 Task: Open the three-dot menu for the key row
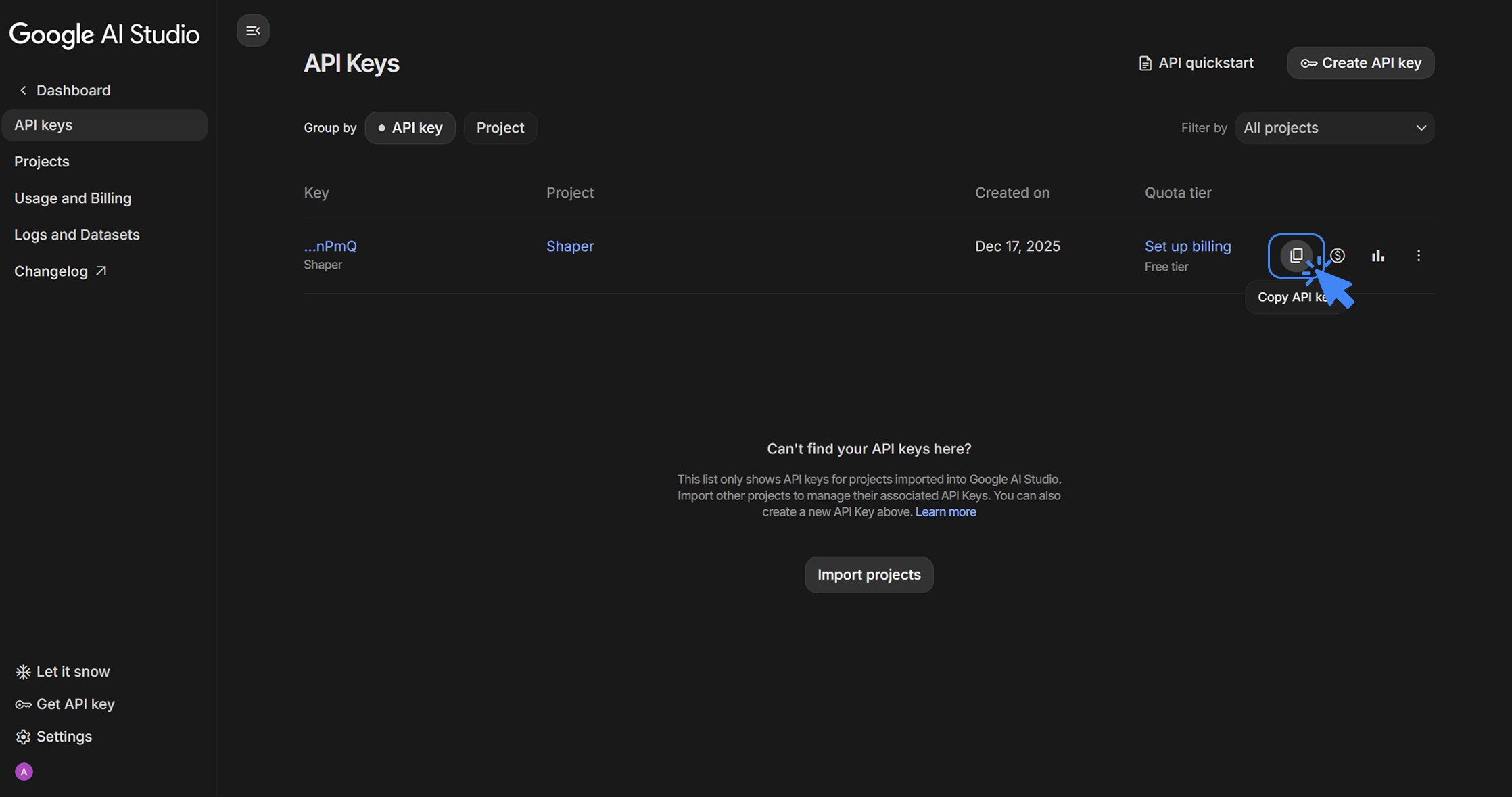click(x=1419, y=256)
